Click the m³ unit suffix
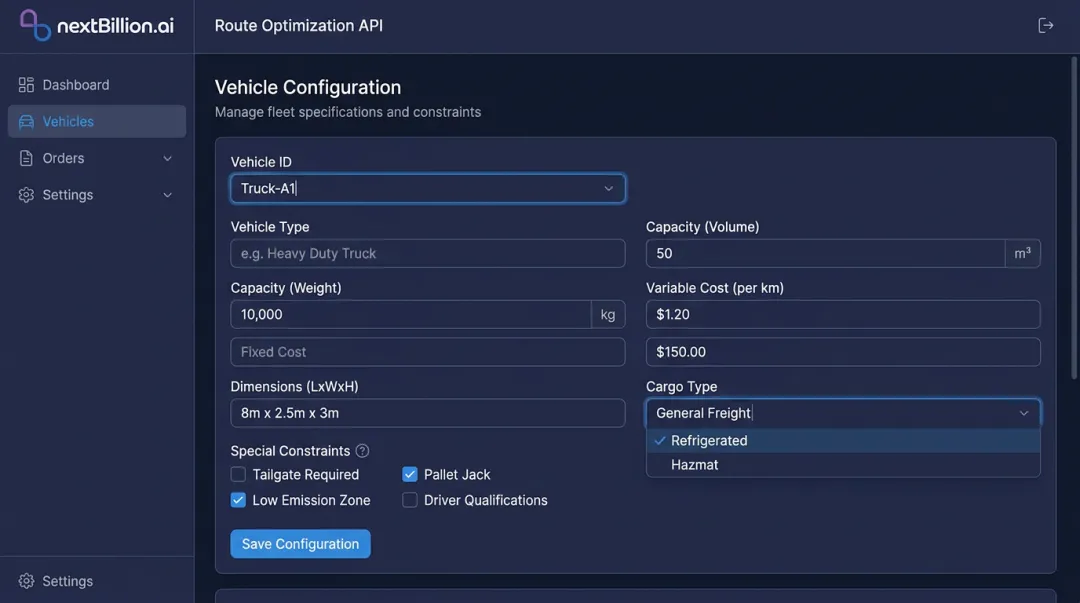The height and width of the screenshot is (603, 1080). click(x=1023, y=254)
